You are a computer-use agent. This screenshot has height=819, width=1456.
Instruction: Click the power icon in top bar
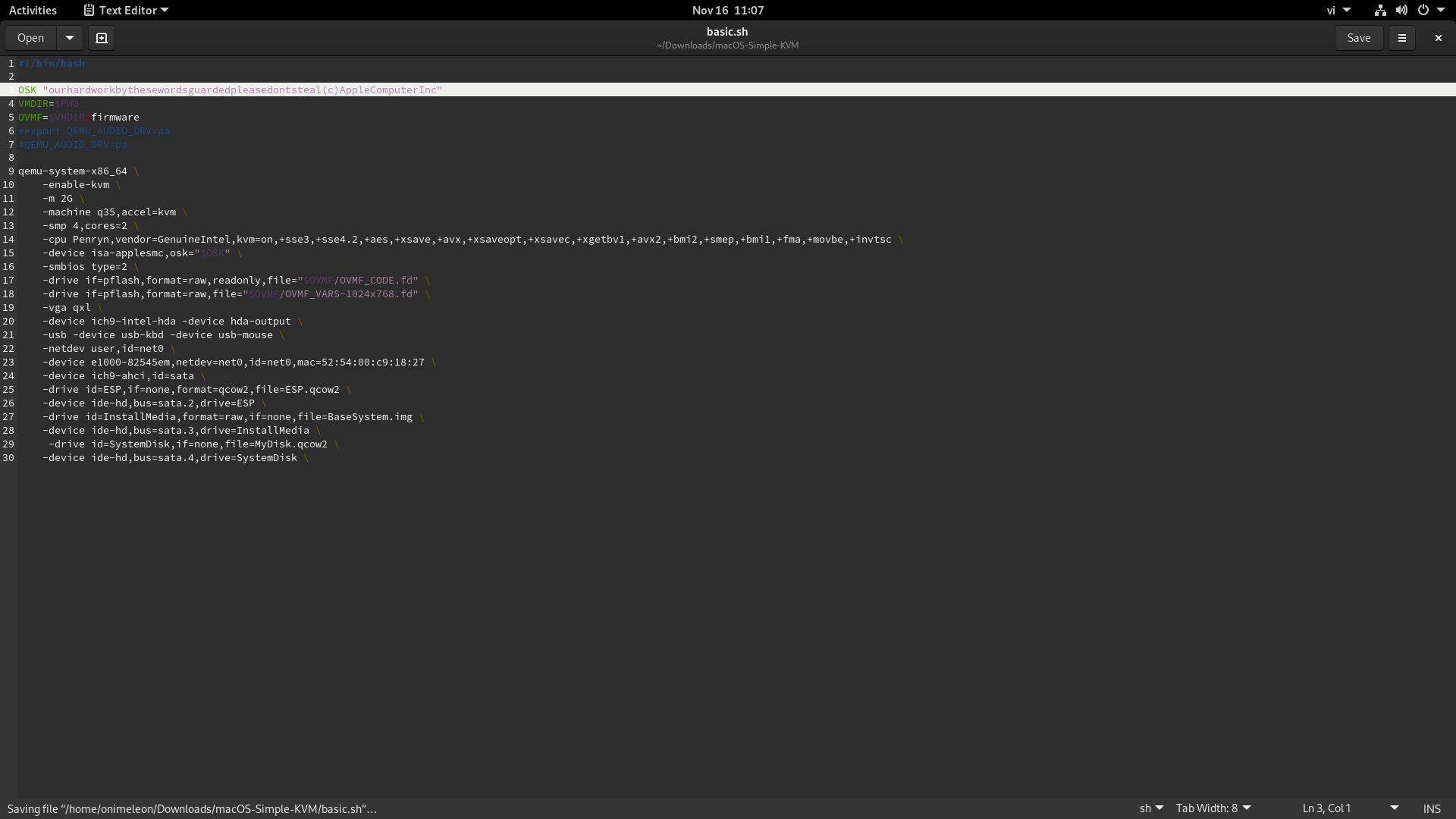click(x=1423, y=11)
